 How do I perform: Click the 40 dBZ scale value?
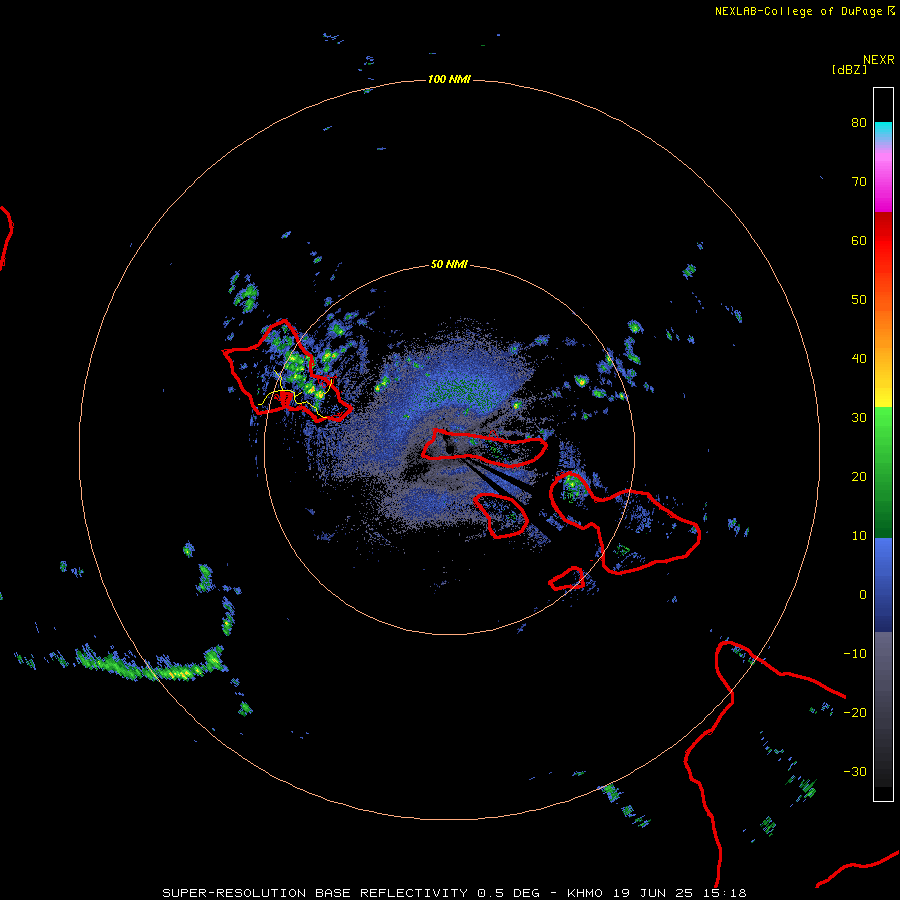pyautogui.click(x=859, y=358)
